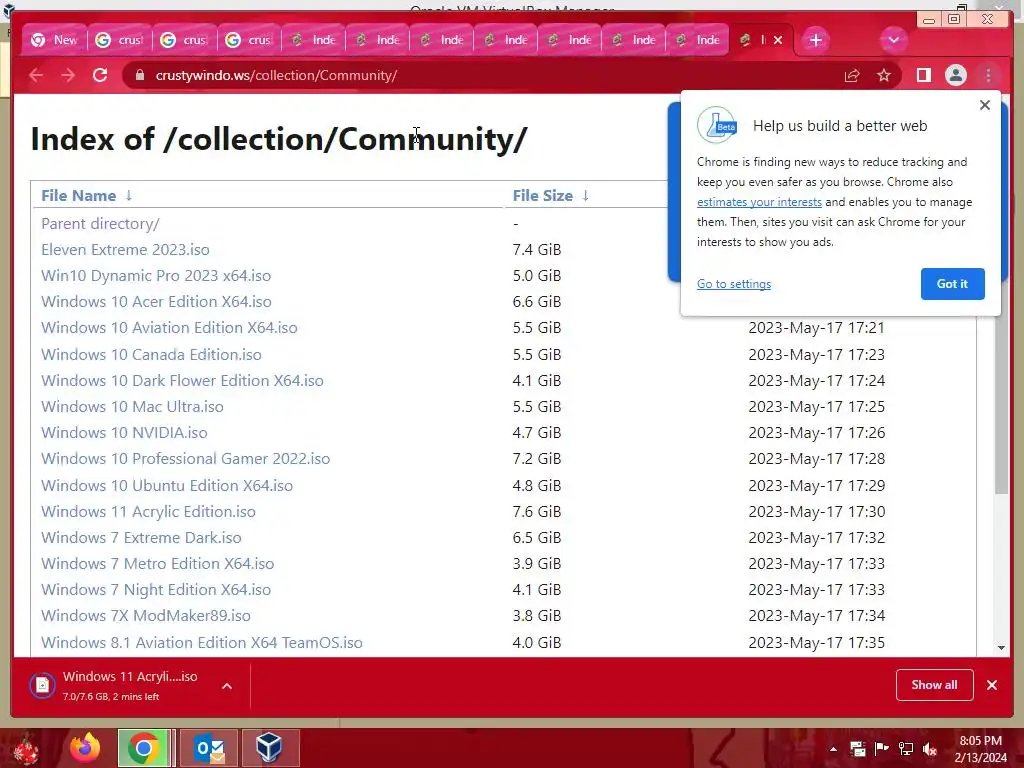Open Outlook from the taskbar

tap(210, 748)
